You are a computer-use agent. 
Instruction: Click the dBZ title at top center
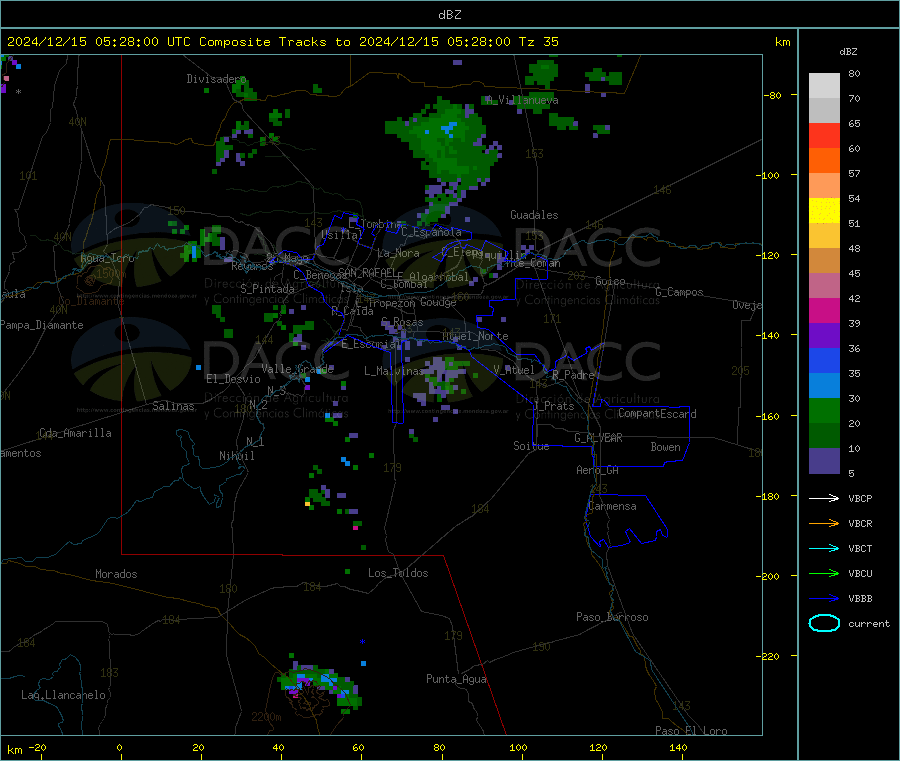coord(449,14)
